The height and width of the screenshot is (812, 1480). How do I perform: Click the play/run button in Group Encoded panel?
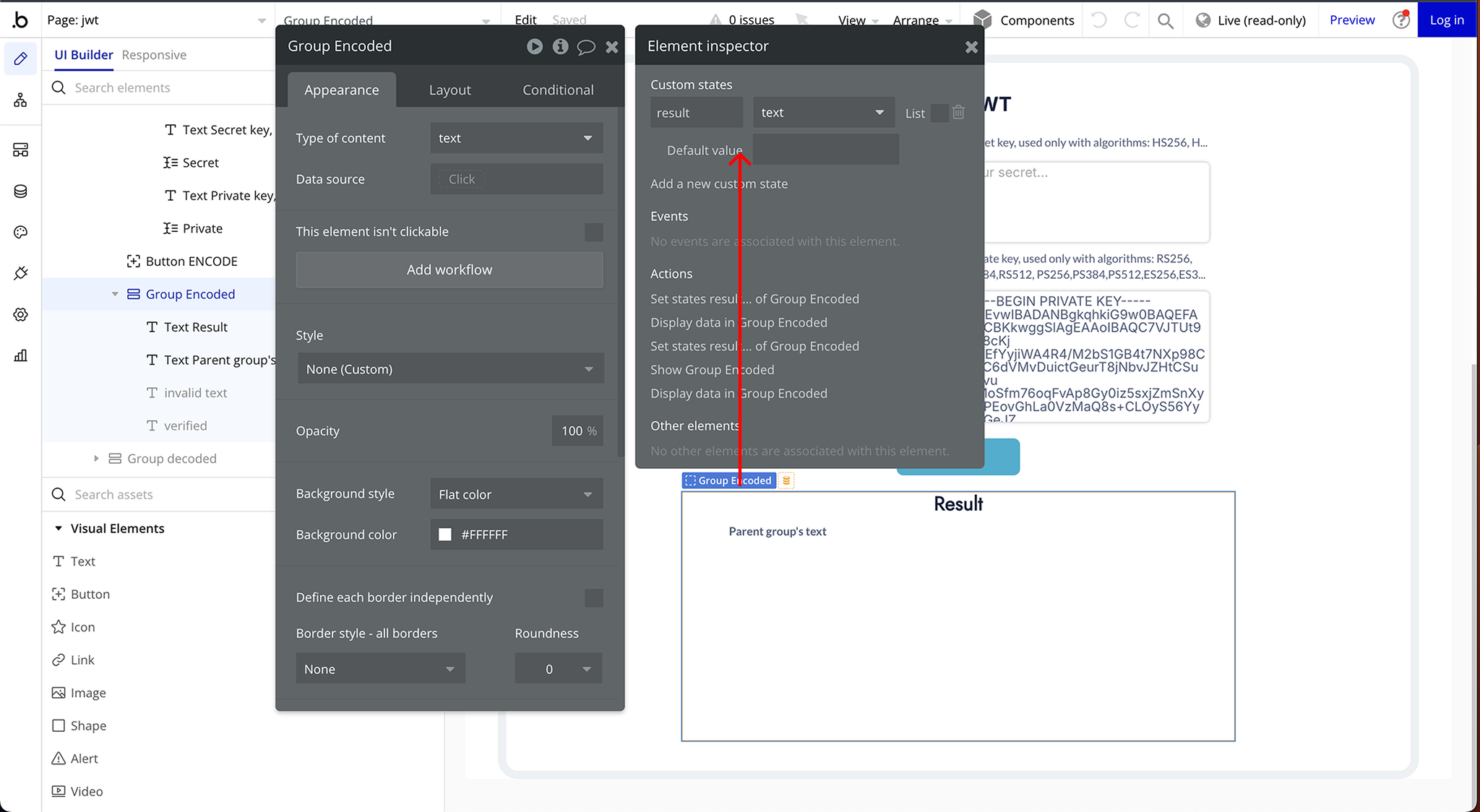535,45
